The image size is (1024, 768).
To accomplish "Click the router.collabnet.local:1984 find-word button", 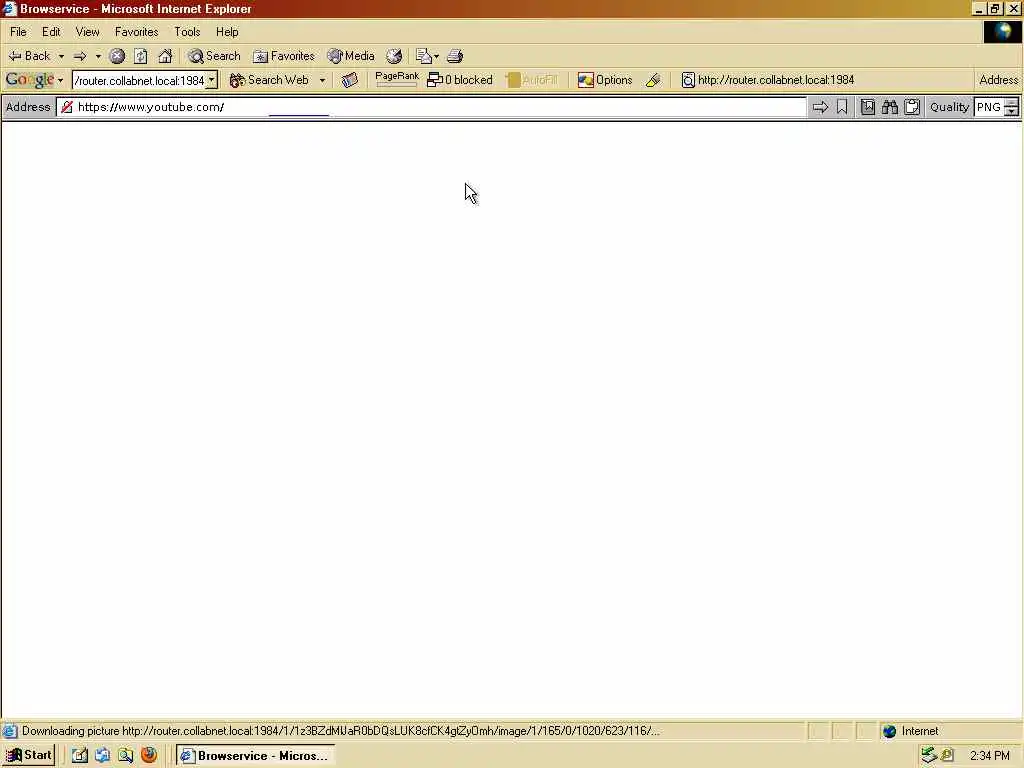I will [x=768, y=80].
